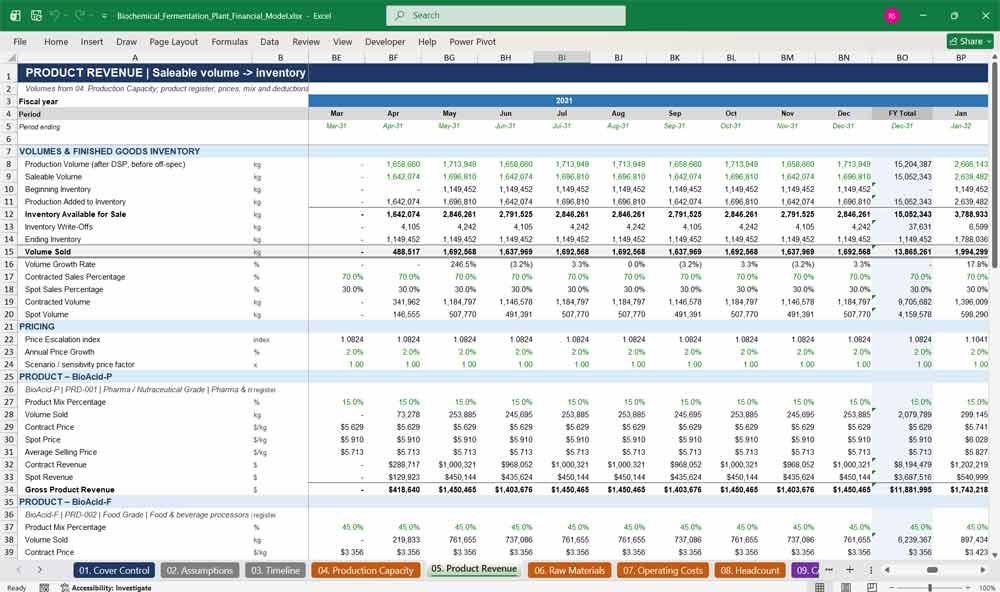Select the PRODUCT – BioAcid-F section header
The width and height of the screenshot is (1000, 592).
65,502
